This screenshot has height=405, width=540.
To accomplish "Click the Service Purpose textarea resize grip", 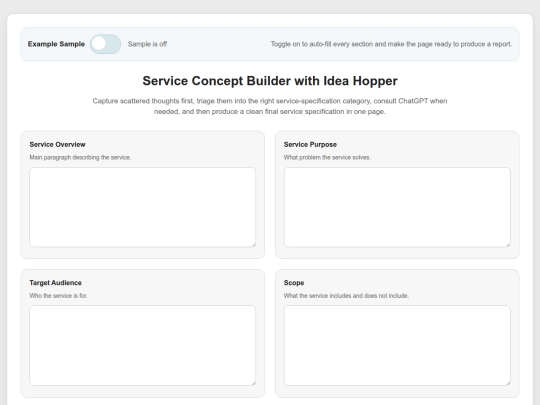I will point(508,245).
